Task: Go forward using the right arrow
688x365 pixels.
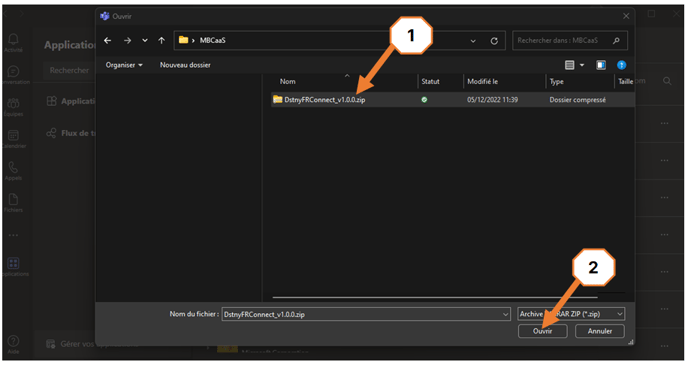Action: tap(127, 40)
